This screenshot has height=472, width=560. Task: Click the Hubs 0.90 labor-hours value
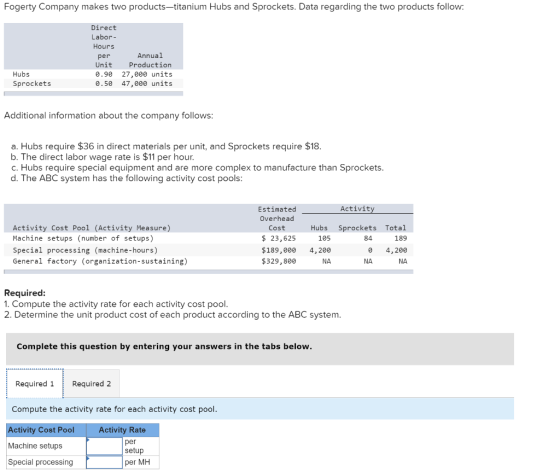104,74
